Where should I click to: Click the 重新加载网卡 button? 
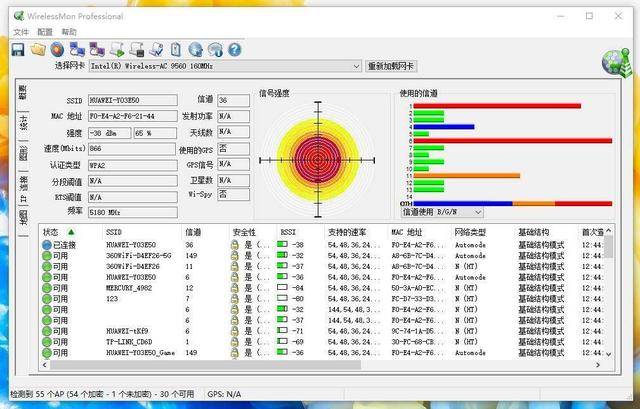391,66
